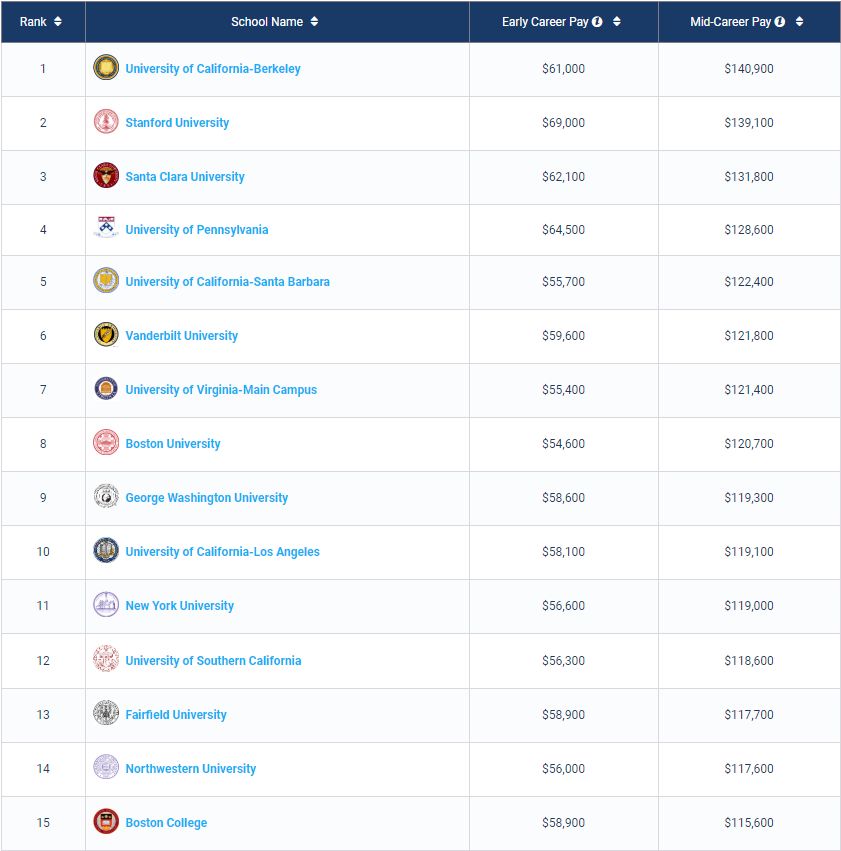This screenshot has width=841, height=851.
Task: Click the Rank column header label
Action: pos(33,22)
